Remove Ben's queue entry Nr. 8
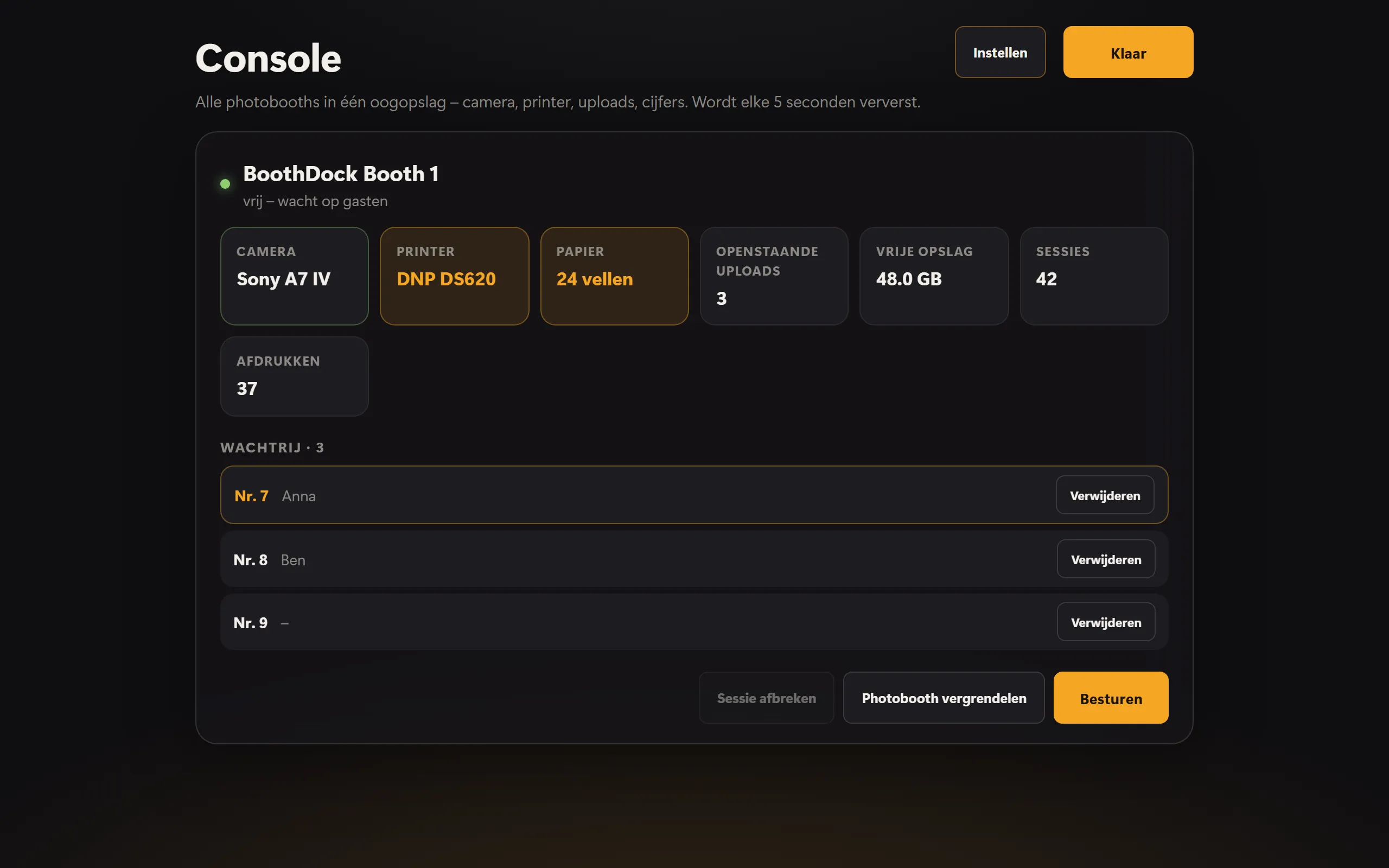The width and height of the screenshot is (1389, 868). pyautogui.click(x=1106, y=559)
